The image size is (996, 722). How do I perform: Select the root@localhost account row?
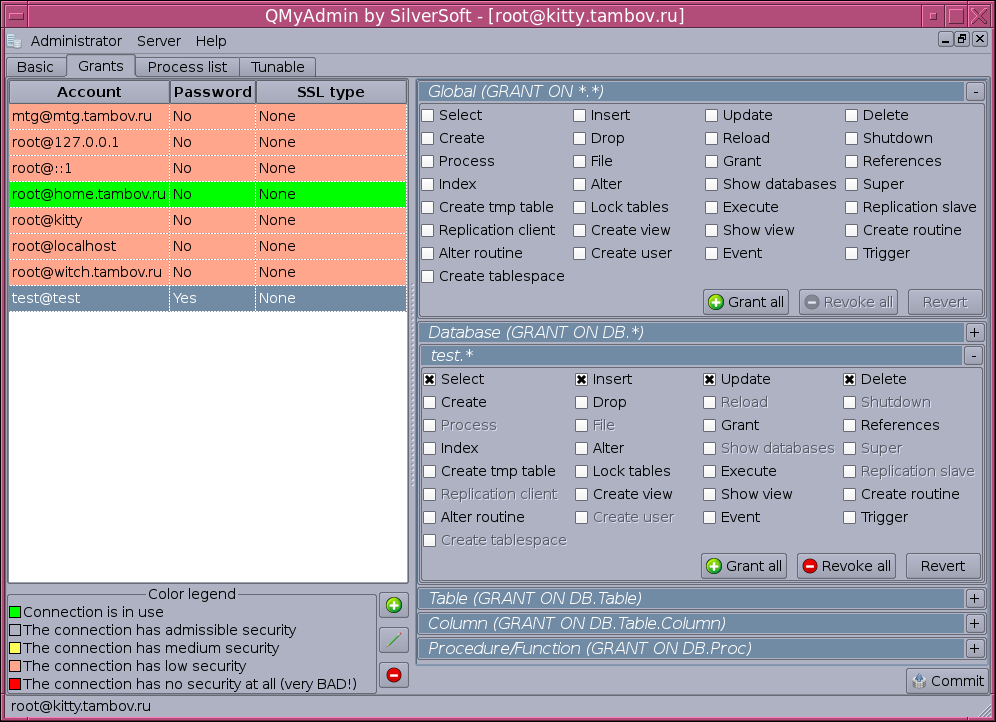coord(64,246)
